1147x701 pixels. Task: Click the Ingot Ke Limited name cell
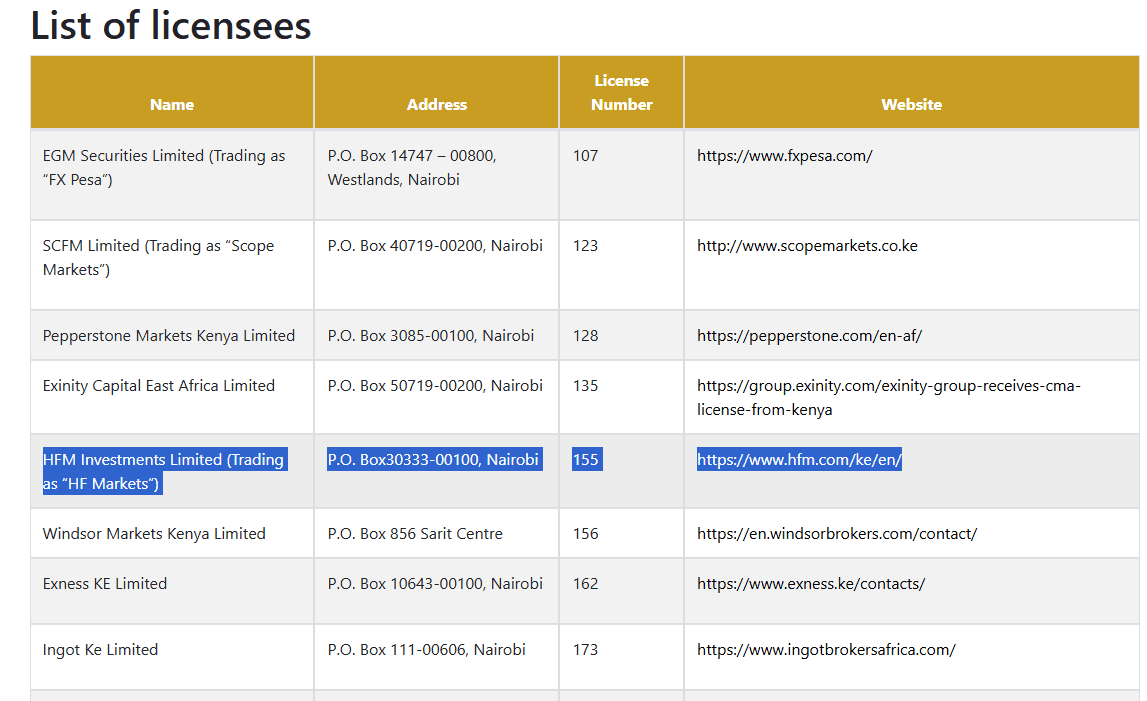(x=100, y=650)
